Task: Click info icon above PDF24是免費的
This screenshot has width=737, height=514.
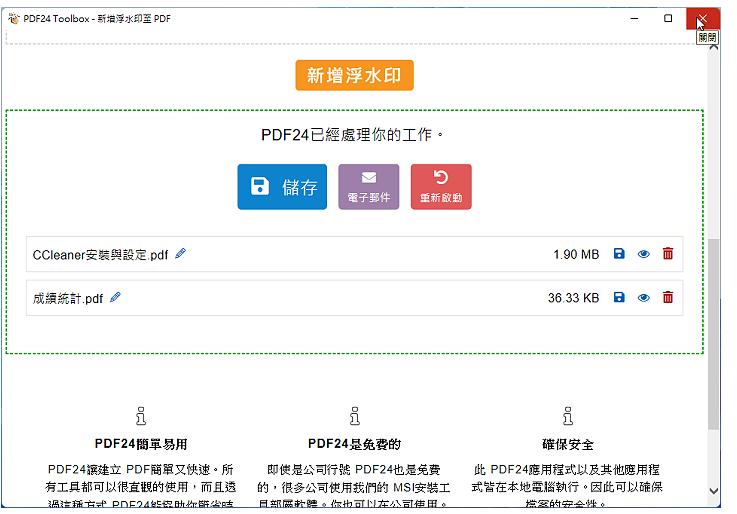Action: tap(355, 416)
